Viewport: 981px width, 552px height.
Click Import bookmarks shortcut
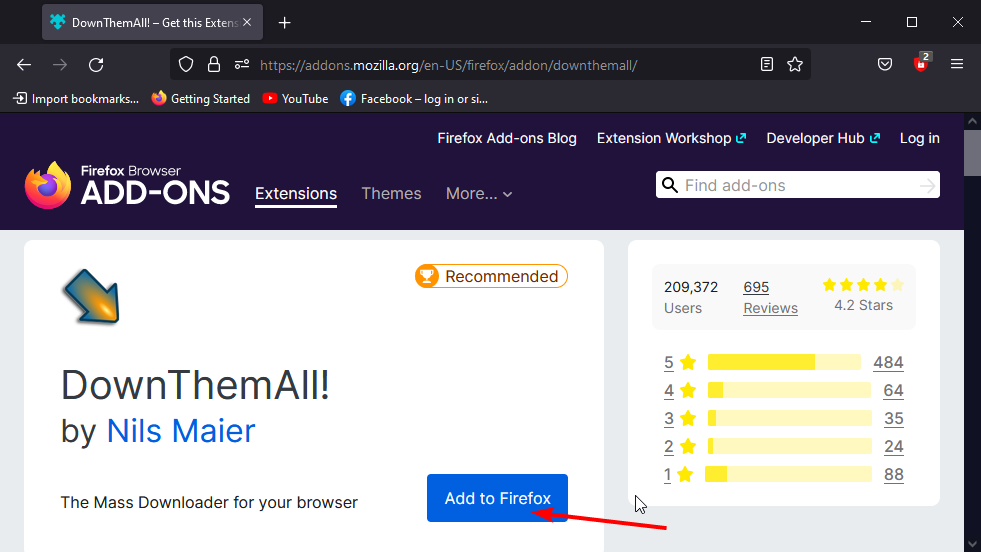[76, 99]
